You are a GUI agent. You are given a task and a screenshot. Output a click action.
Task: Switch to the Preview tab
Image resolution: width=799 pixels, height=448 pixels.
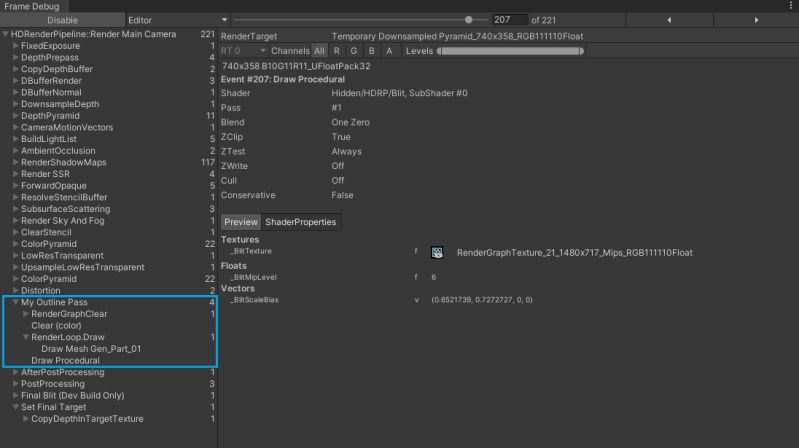point(241,222)
